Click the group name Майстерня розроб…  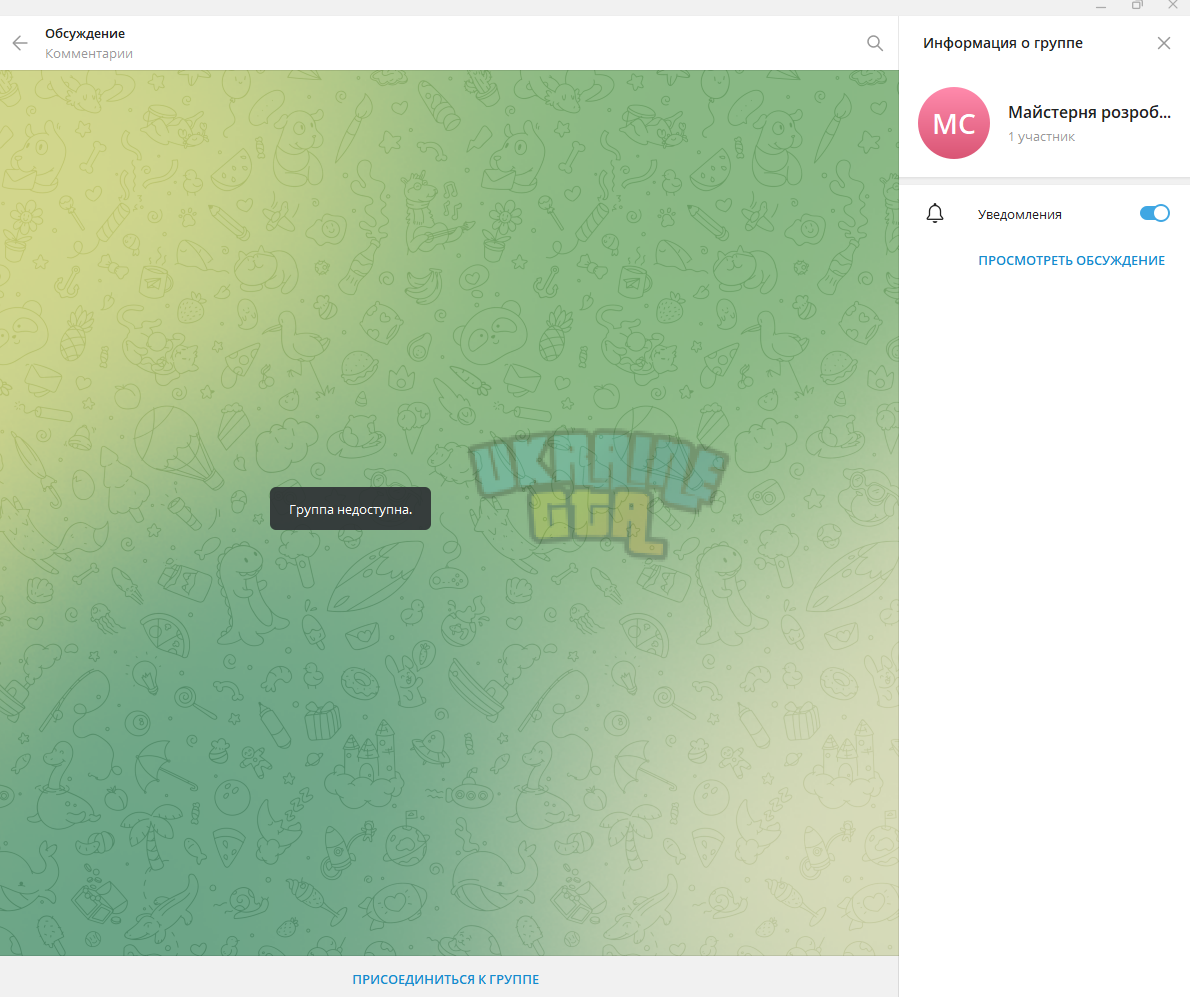pos(1089,112)
